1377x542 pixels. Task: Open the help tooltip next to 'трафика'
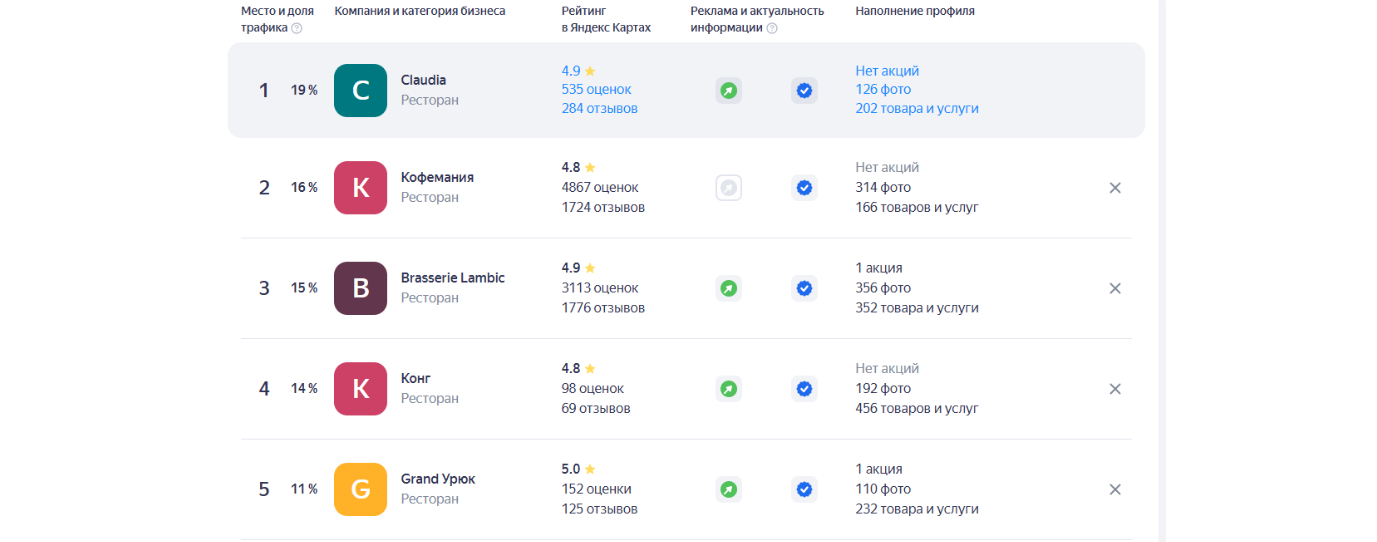click(x=296, y=28)
